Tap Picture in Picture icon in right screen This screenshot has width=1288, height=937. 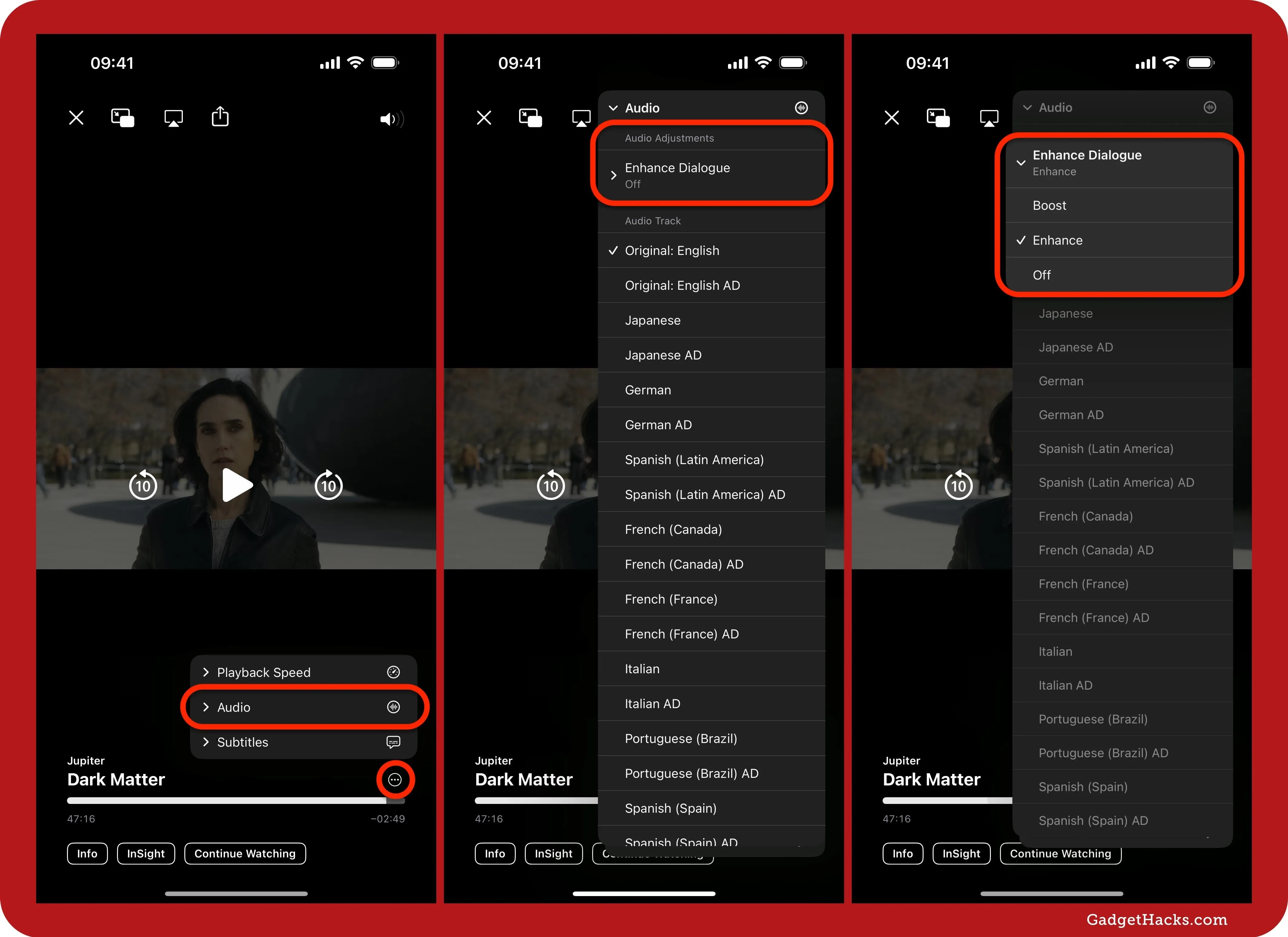pyautogui.click(x=938, y=118)
